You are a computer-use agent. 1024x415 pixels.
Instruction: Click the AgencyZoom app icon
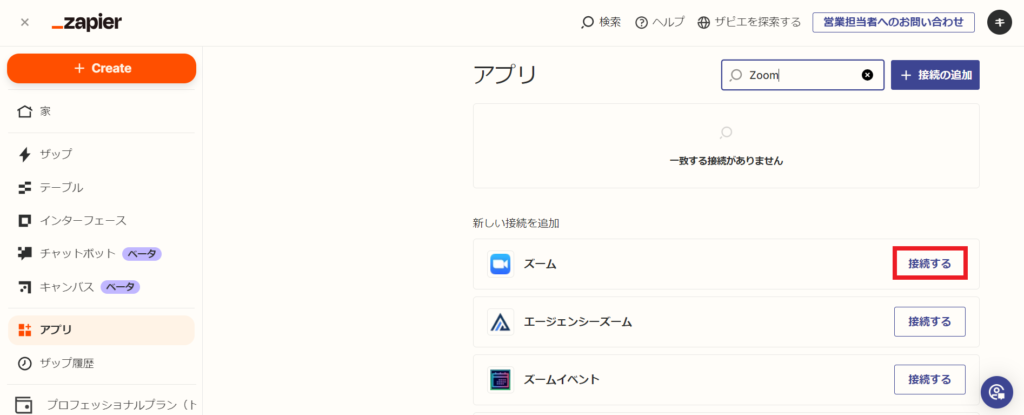pyautogui.click(x=500, y=322)
